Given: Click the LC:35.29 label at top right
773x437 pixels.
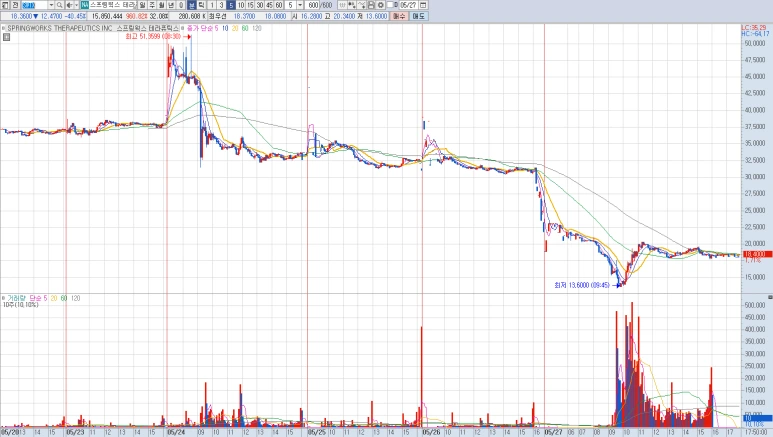Looking at the screenshot, I should tap(754, 28).
